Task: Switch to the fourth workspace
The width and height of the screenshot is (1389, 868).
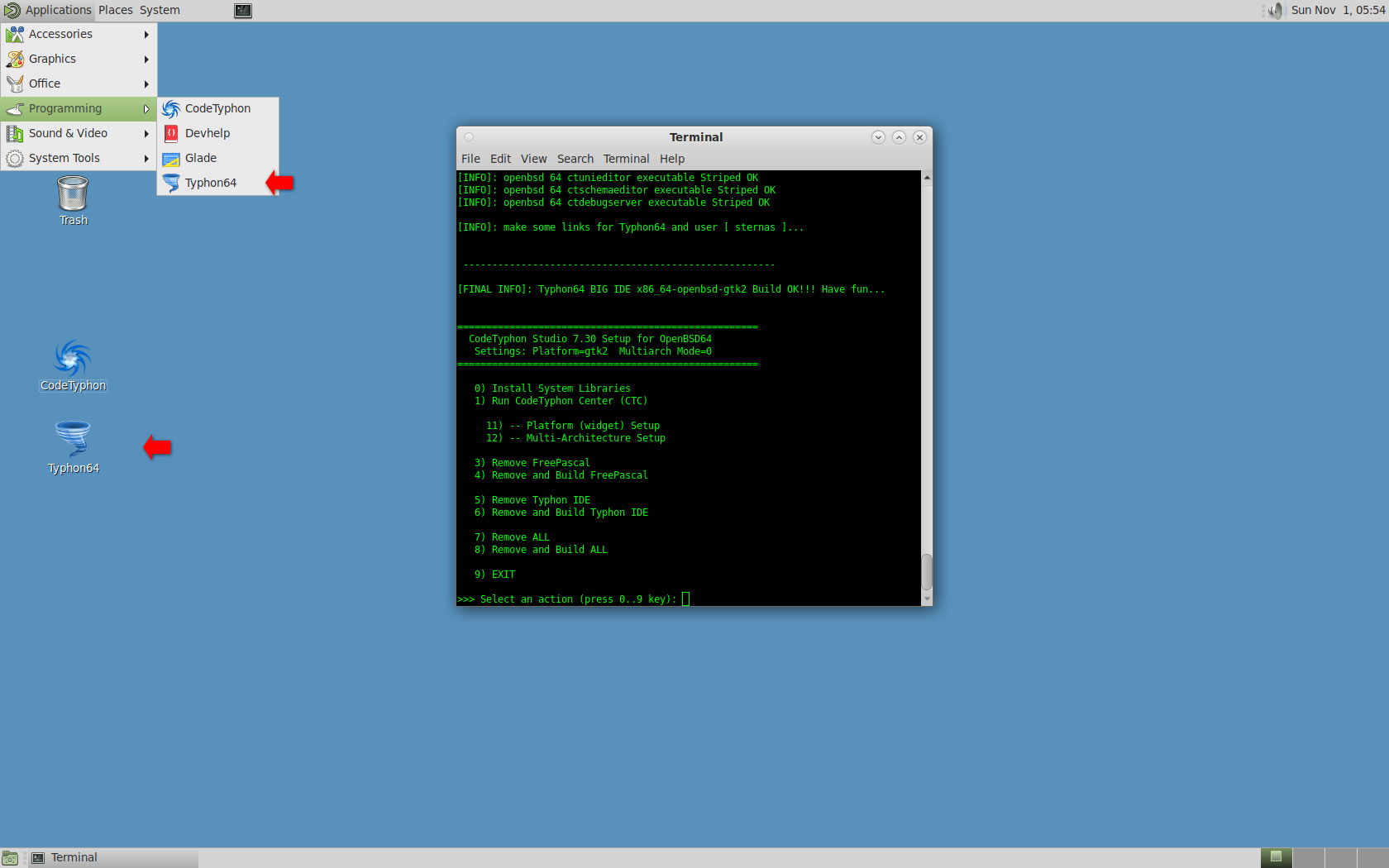Action: [1372, 857]
